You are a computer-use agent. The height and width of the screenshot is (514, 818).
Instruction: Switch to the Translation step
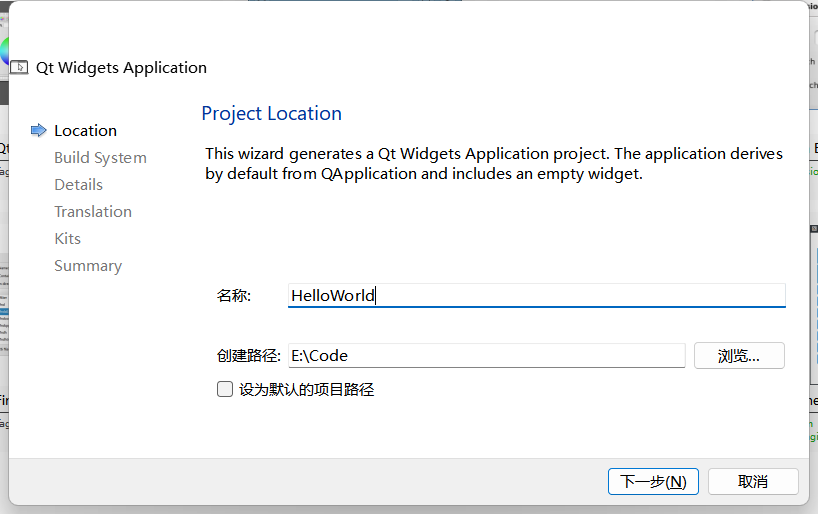point(93,211)
